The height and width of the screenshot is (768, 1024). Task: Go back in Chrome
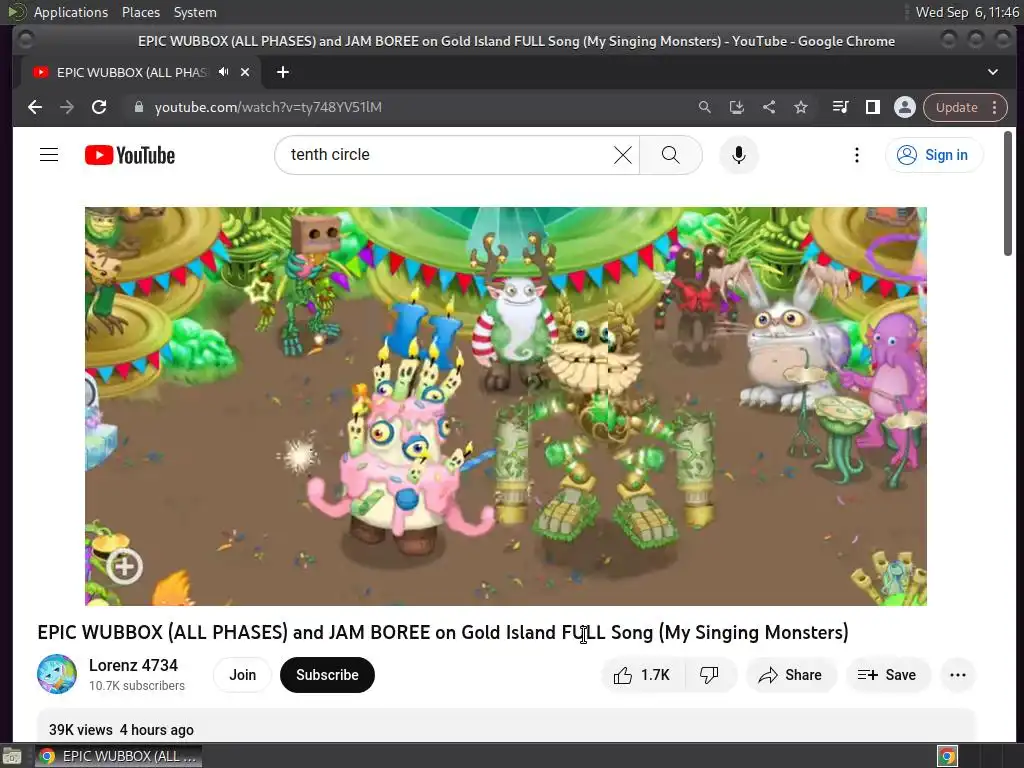[x=35, y=107]
